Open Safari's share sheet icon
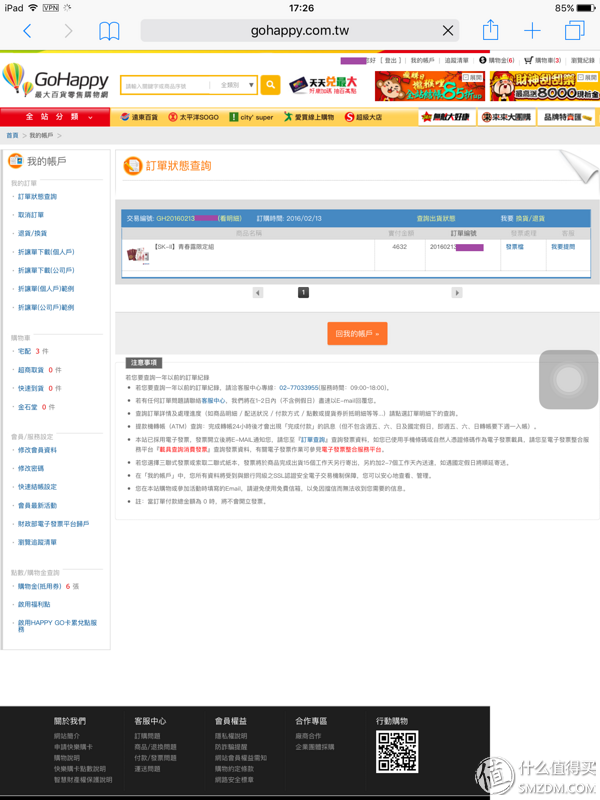 tap(490, 30)
